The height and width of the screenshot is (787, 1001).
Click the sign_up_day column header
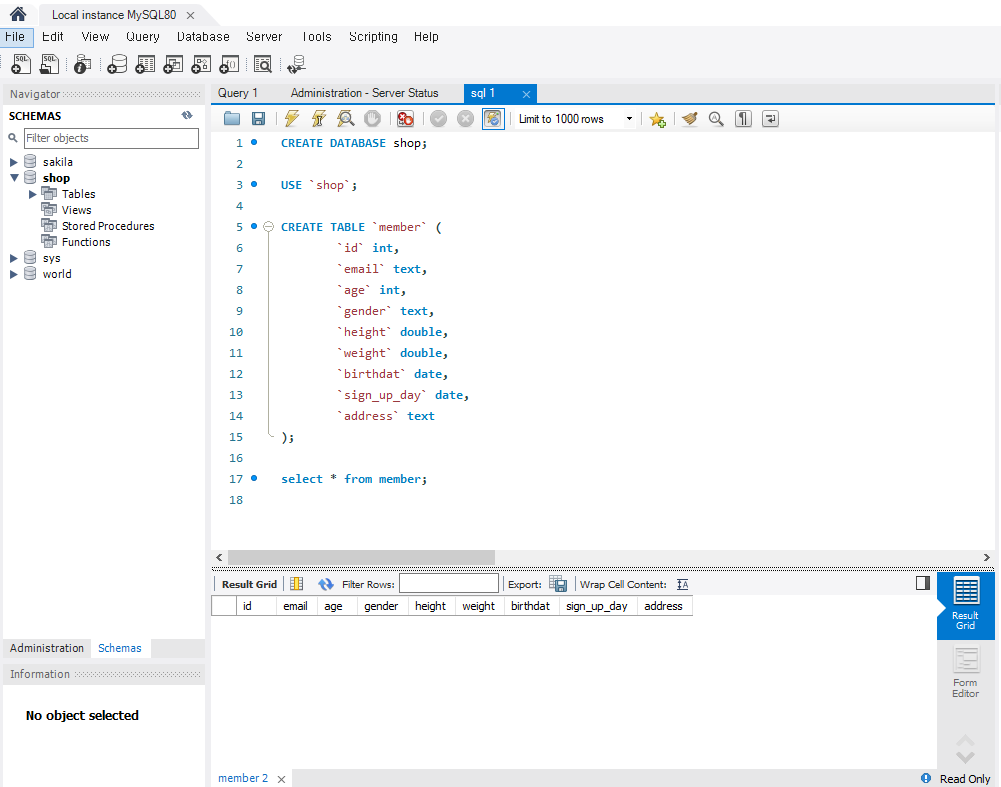(x=597, y=606)
